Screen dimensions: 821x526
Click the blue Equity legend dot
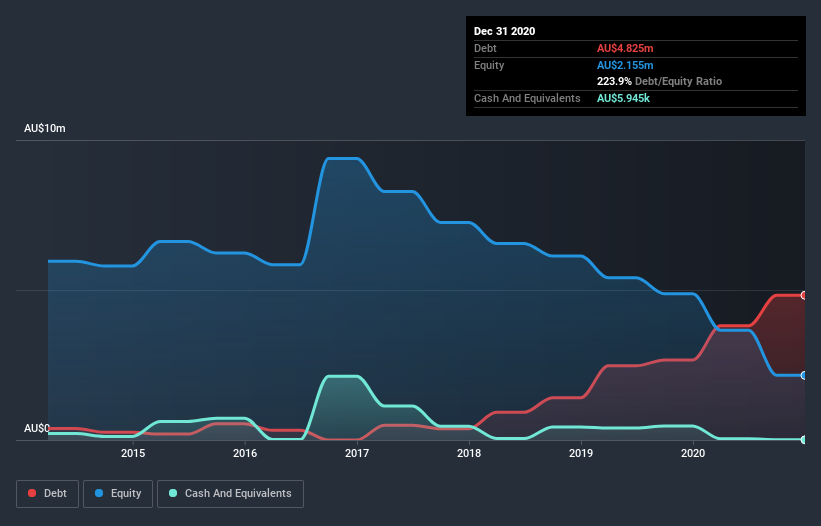pos(99,493)
